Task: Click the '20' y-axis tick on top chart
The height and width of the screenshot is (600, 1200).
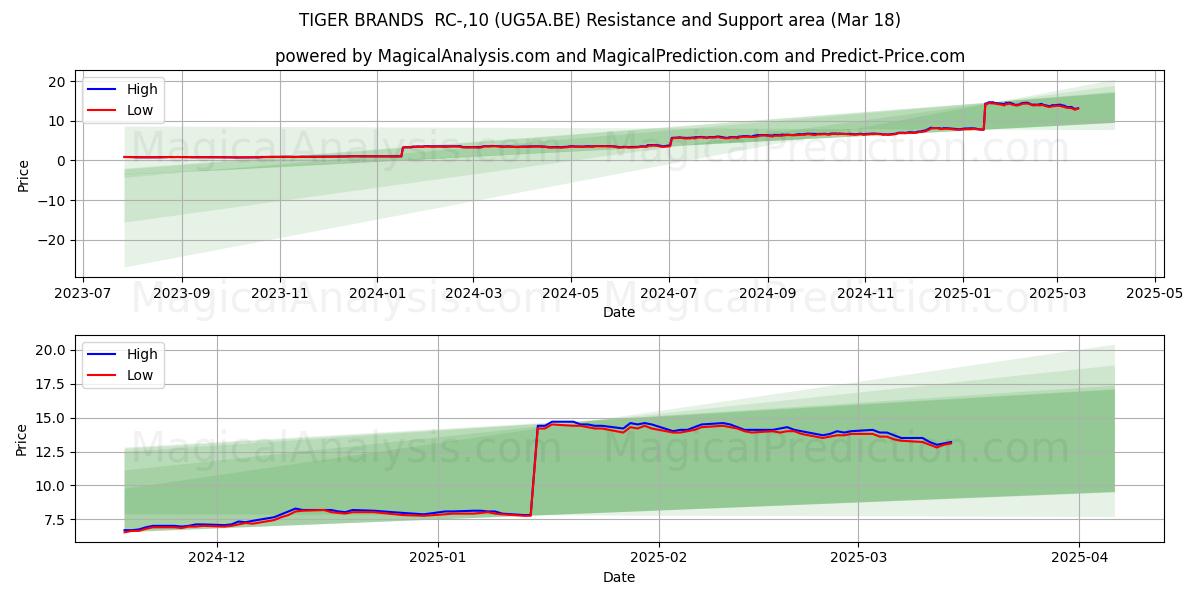Action: point(58,81)
